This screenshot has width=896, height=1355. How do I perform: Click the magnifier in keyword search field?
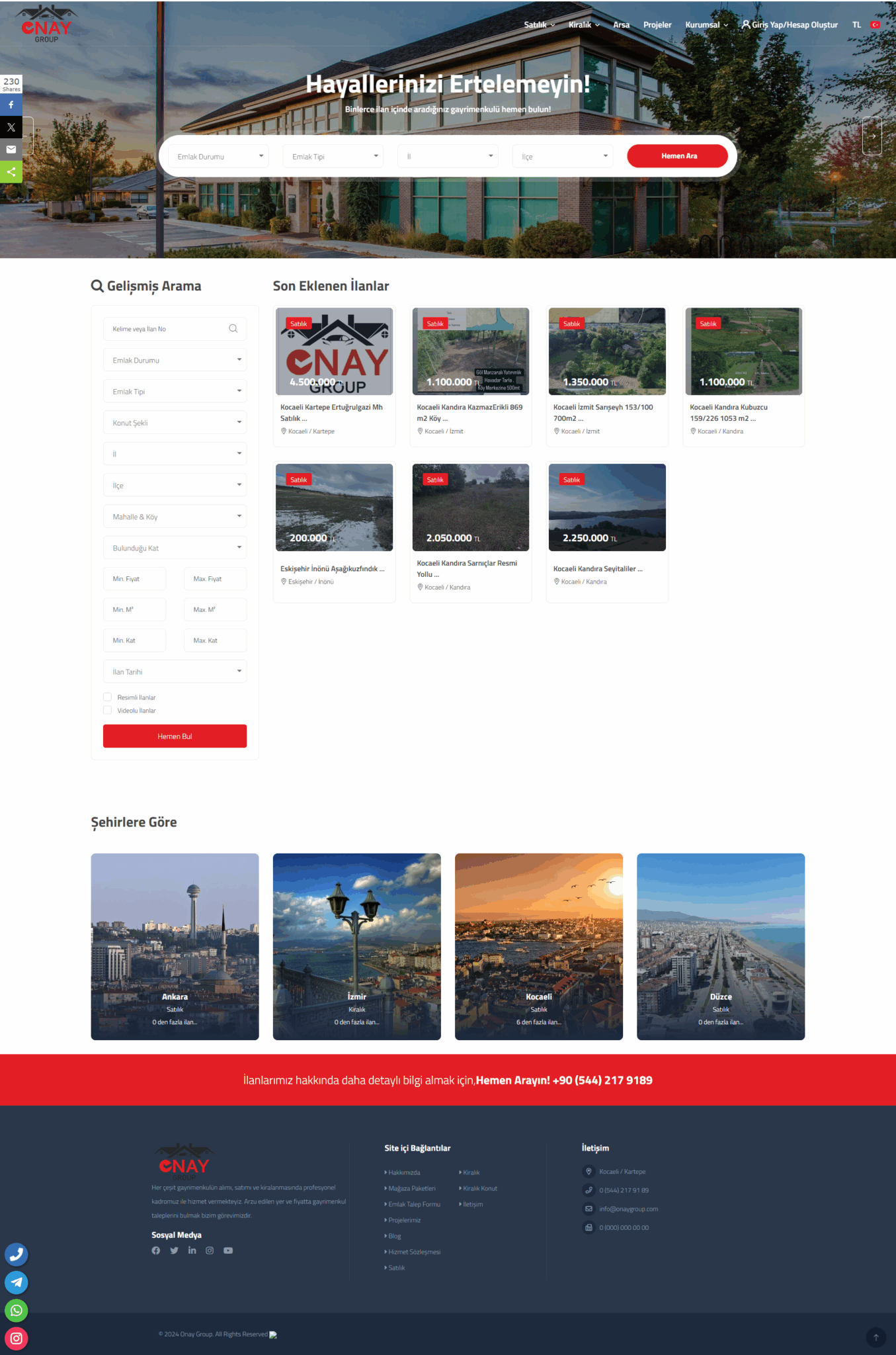[233, 329]
